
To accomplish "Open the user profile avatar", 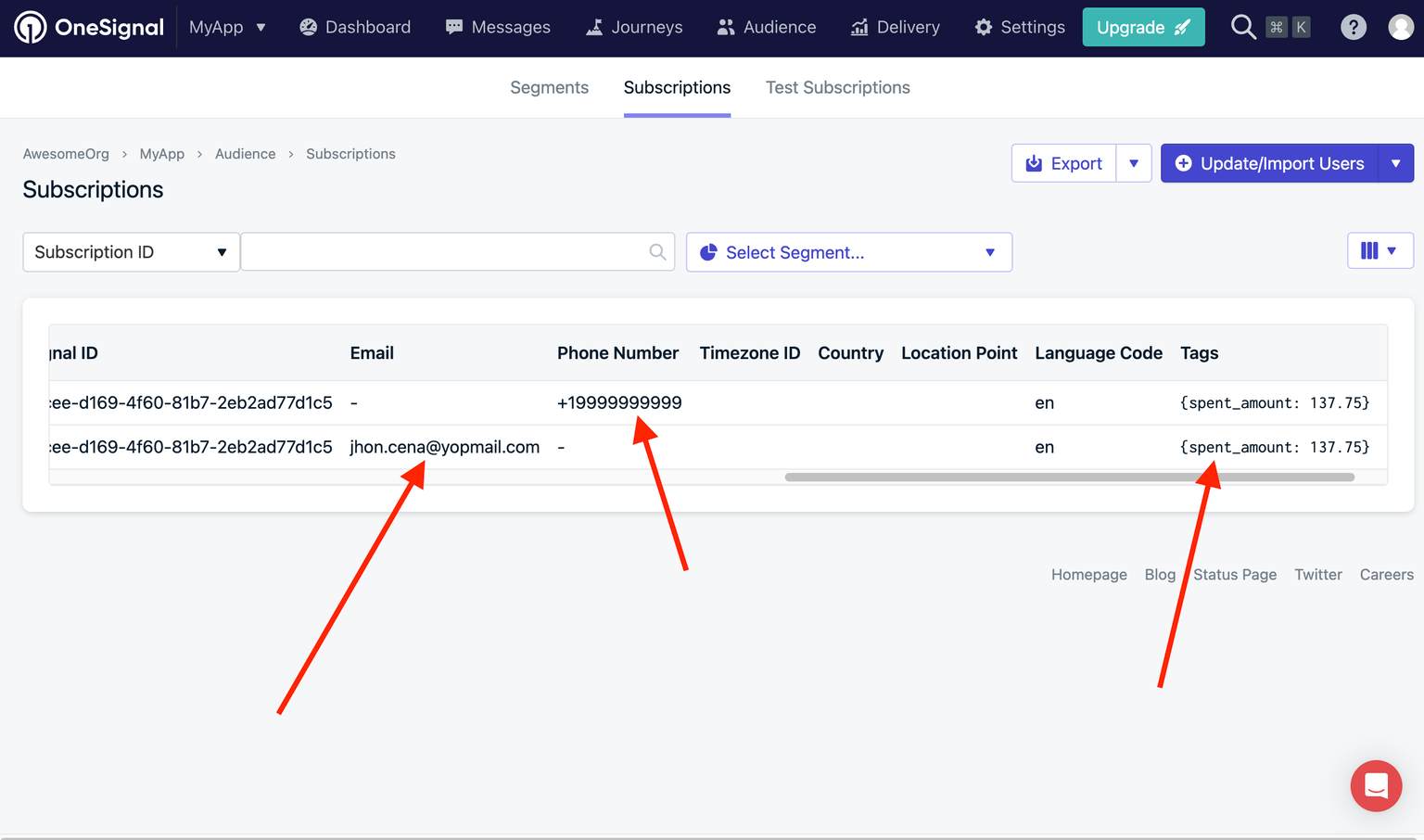I will pos(1401,27).
